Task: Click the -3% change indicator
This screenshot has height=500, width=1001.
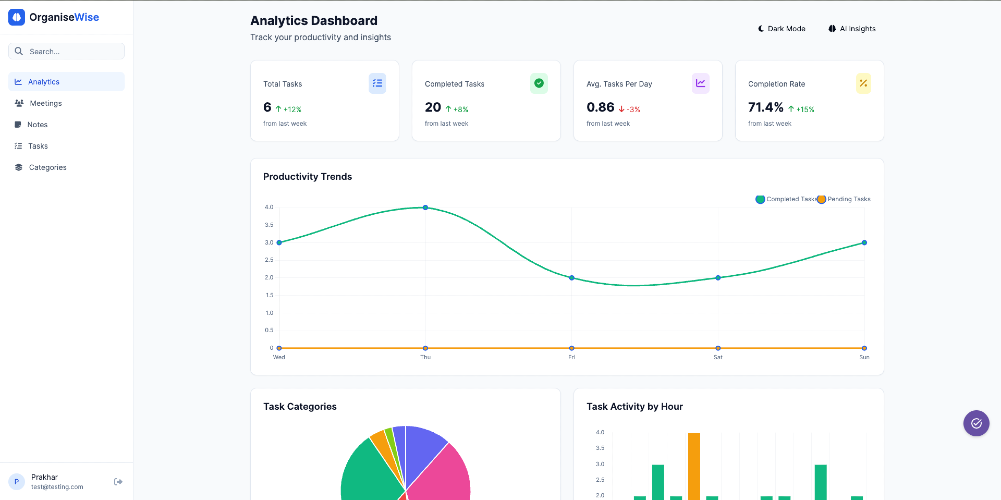Action: pos(629,109)
